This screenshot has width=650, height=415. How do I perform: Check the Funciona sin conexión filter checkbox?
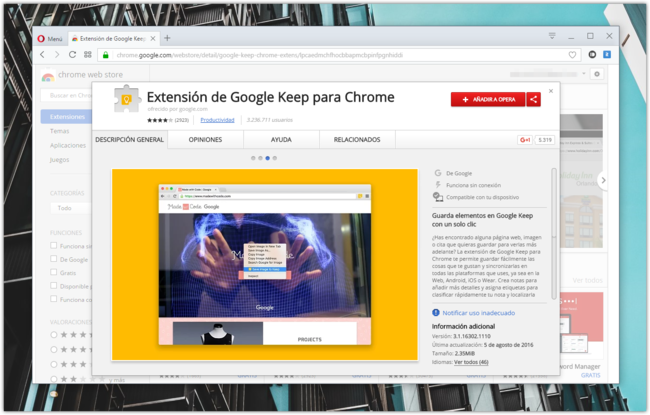tap(53, 245)
